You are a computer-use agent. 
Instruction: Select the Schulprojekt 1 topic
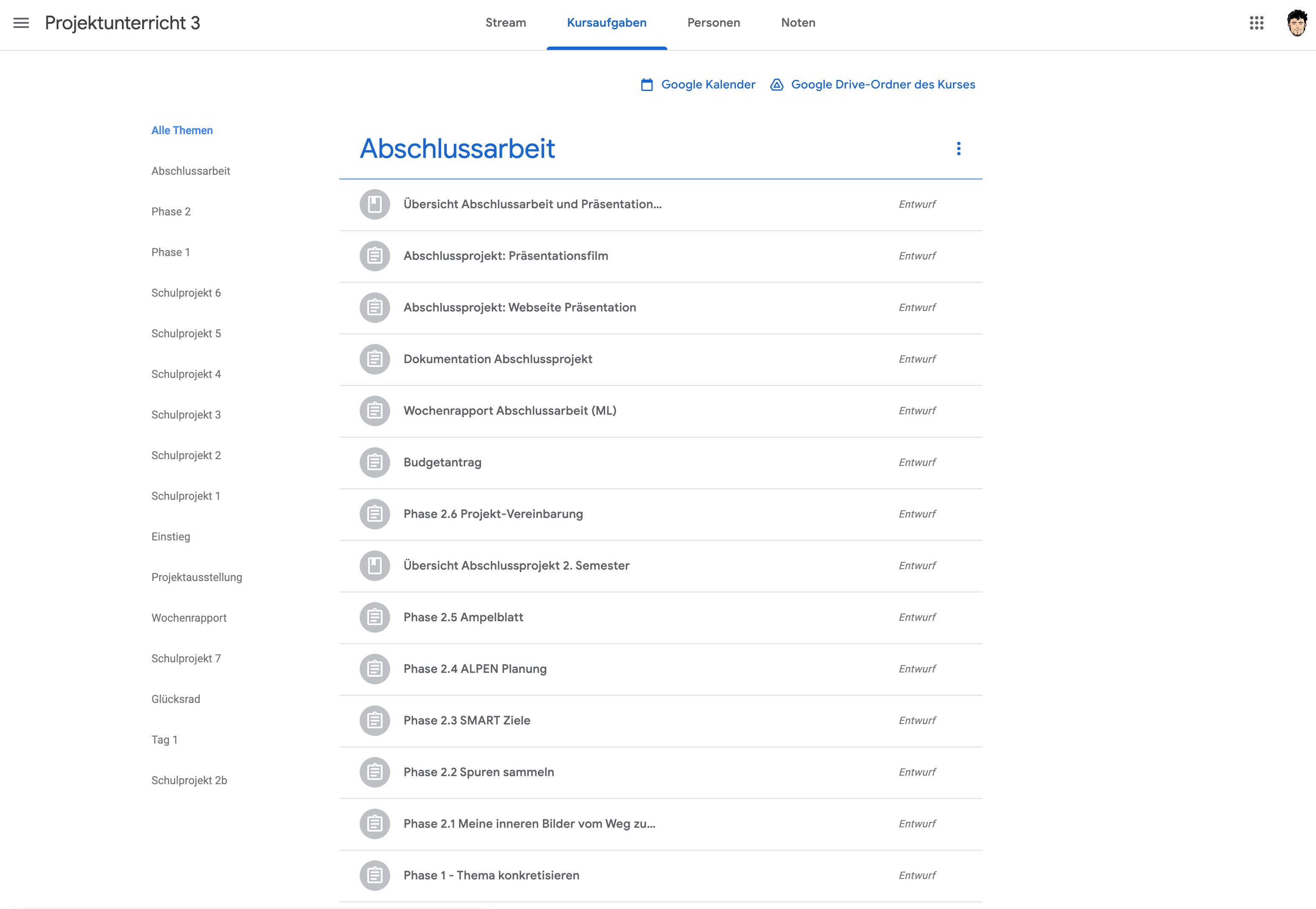click(x=186, y=496)
